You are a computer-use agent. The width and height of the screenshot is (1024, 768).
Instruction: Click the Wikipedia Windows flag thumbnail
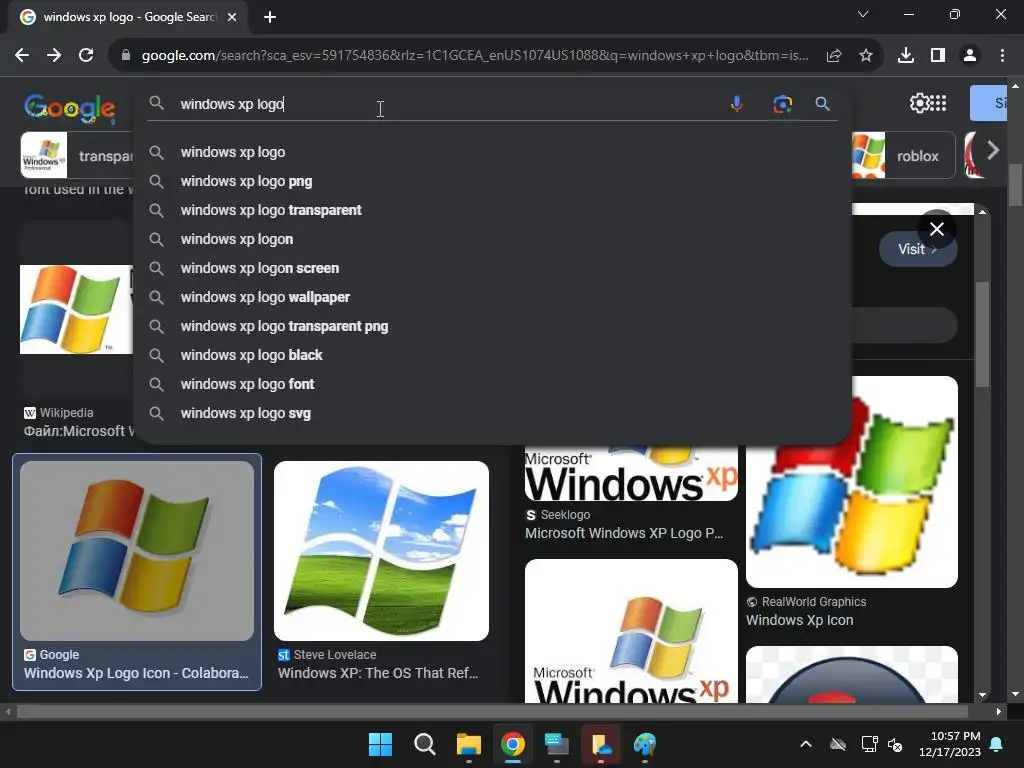(76, 309)
